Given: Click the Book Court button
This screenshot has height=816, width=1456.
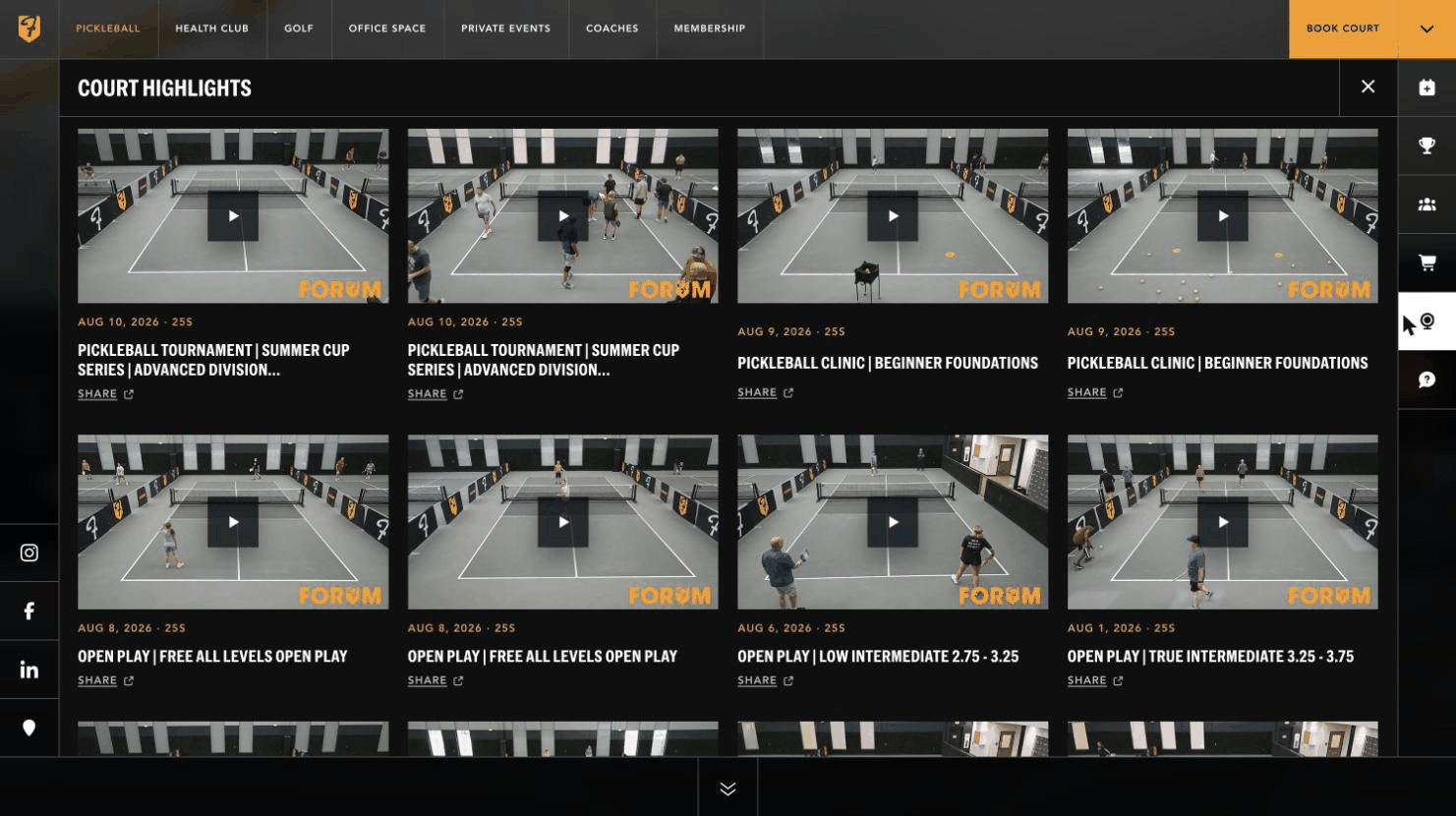Looking at the screenshot, I should 1343,29.
